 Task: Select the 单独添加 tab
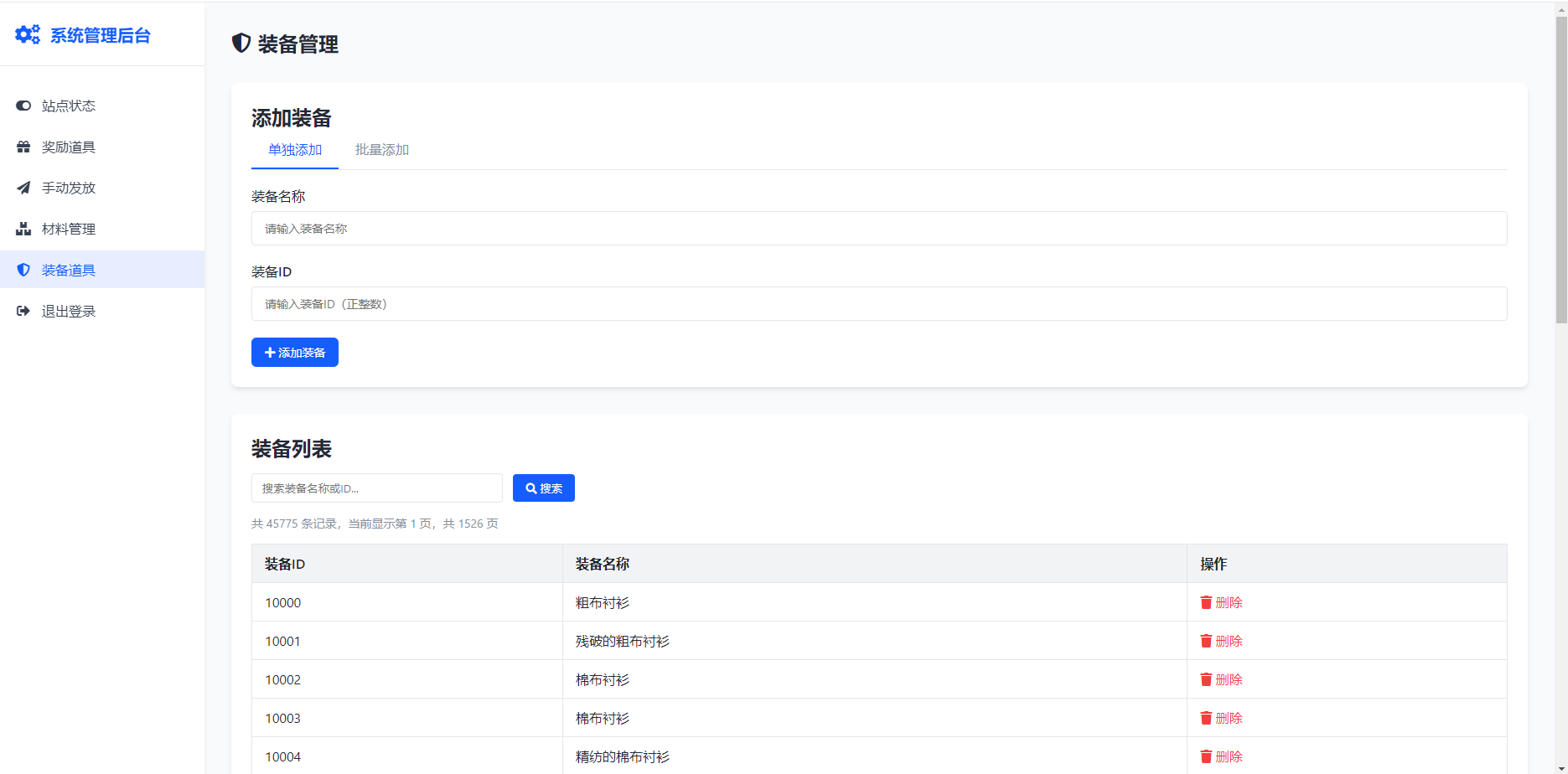tap(294, 150)
